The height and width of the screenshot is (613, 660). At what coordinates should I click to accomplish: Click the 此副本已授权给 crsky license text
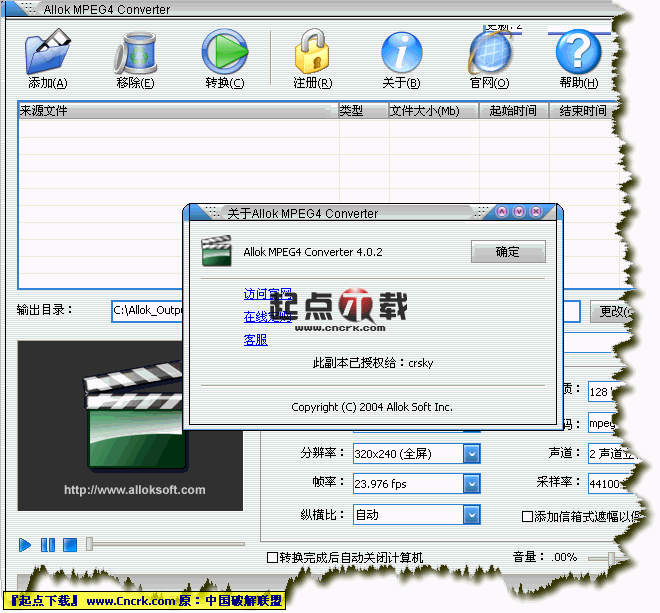point(373,362)
